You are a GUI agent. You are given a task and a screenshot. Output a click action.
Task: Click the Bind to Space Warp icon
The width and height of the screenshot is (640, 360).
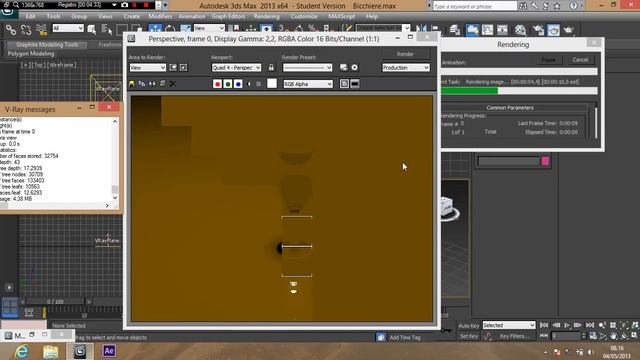point(41,29)
